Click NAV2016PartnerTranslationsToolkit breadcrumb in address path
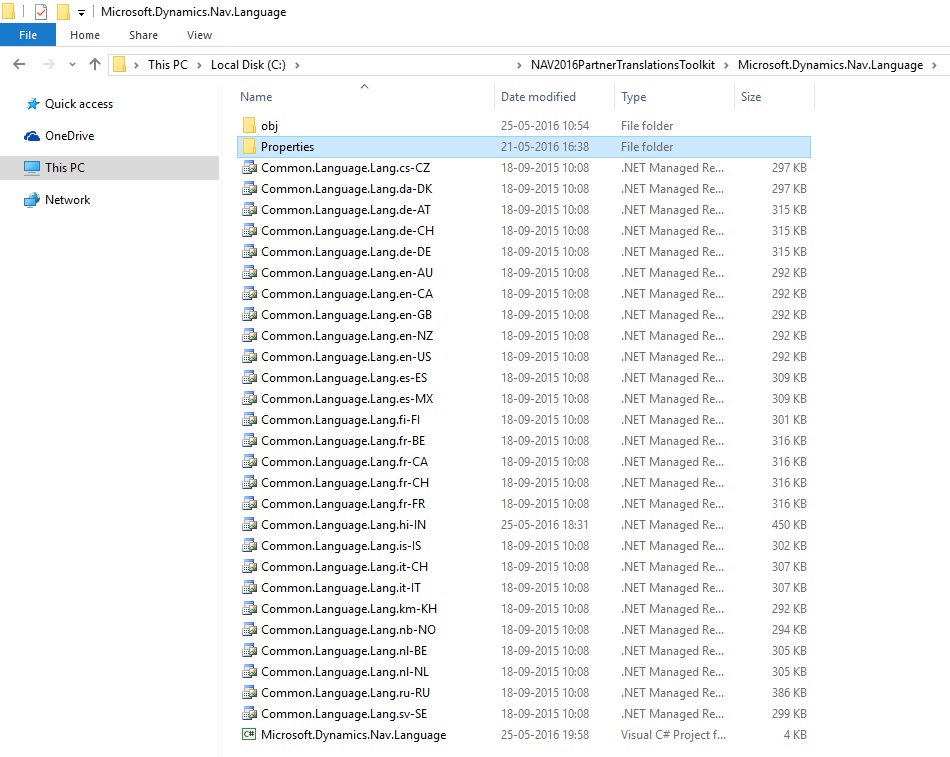Screen dimensions: 950x757 [x=622, y=65]
